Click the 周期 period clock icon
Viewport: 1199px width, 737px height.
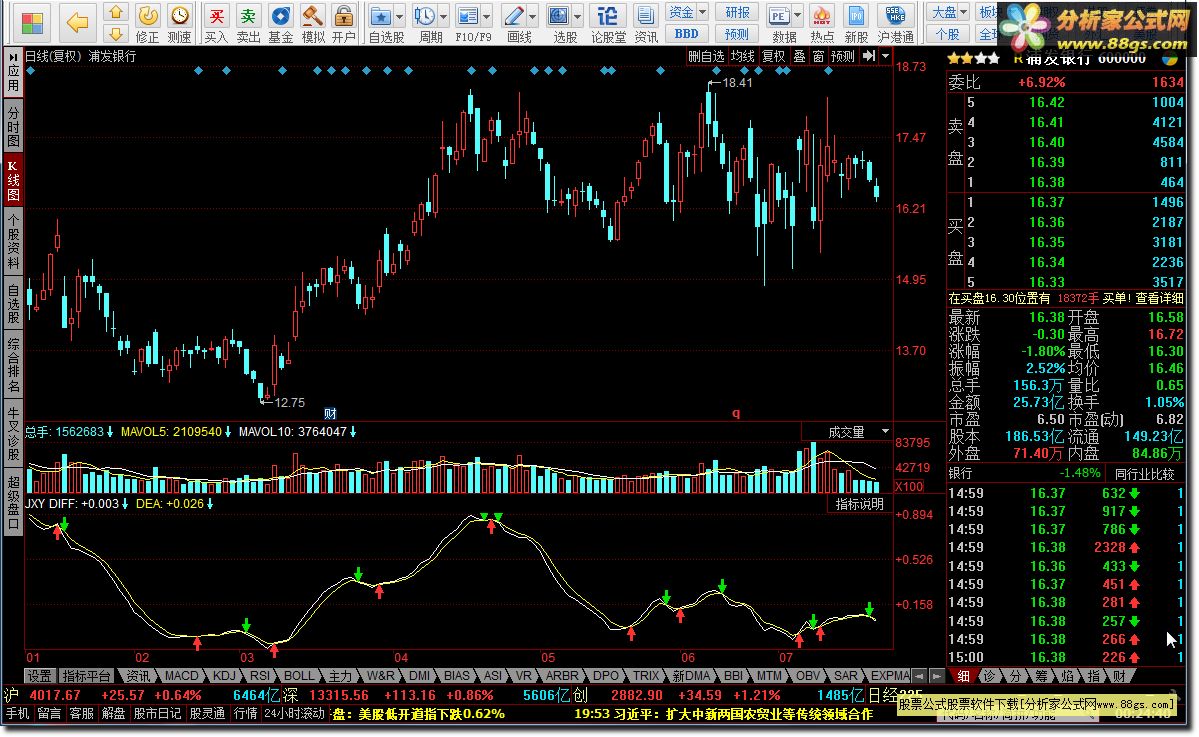point(425,23)
